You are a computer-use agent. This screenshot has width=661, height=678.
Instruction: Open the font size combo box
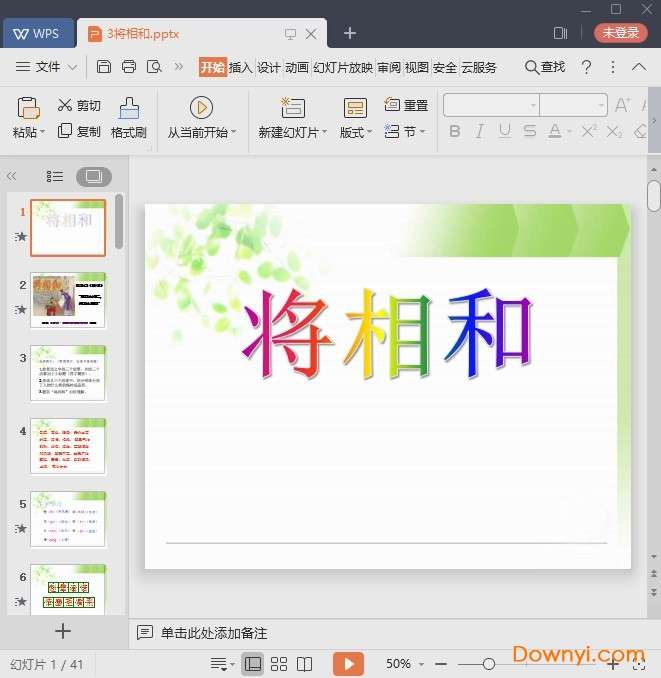click(x=574, y=105)
